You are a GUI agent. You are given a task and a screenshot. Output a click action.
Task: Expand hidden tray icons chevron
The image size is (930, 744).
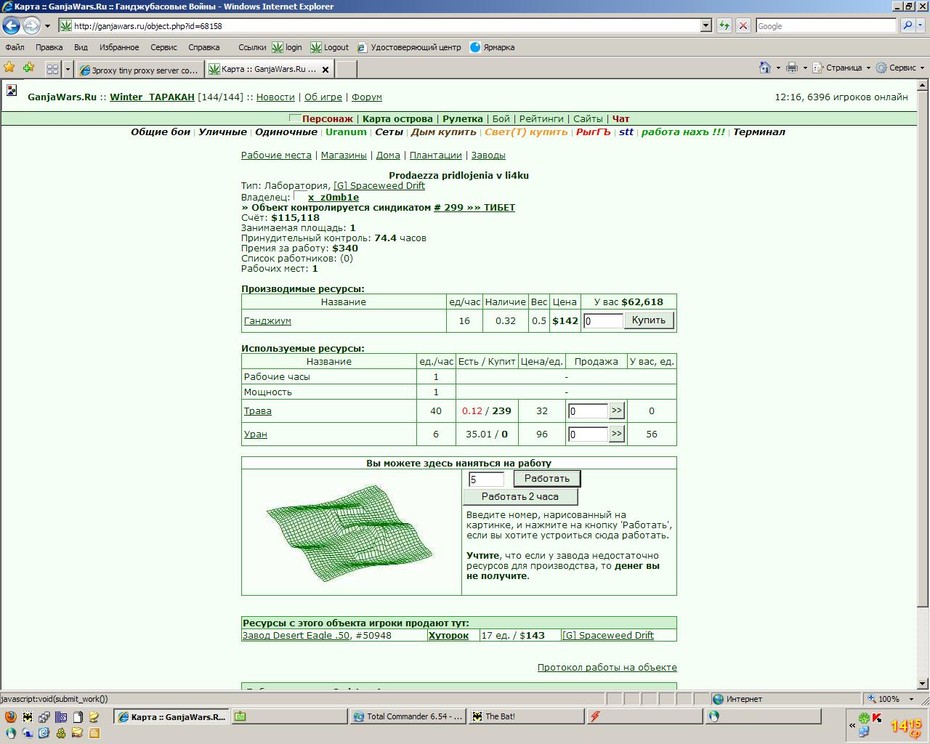click(852, 725)
